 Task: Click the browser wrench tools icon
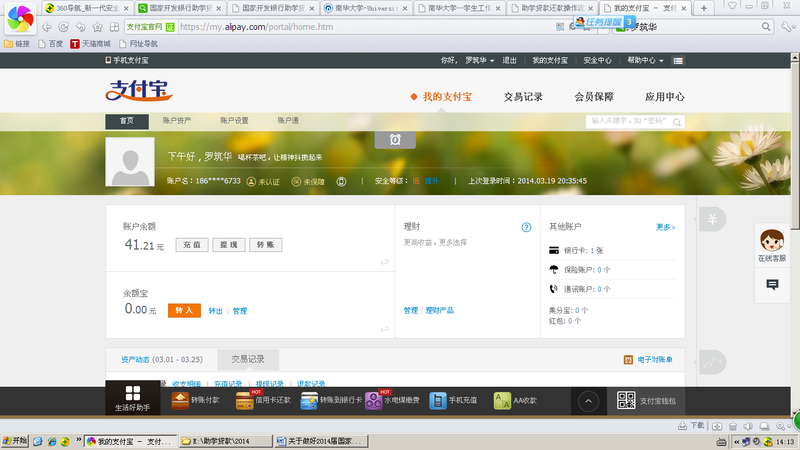[x=788, y=27]
